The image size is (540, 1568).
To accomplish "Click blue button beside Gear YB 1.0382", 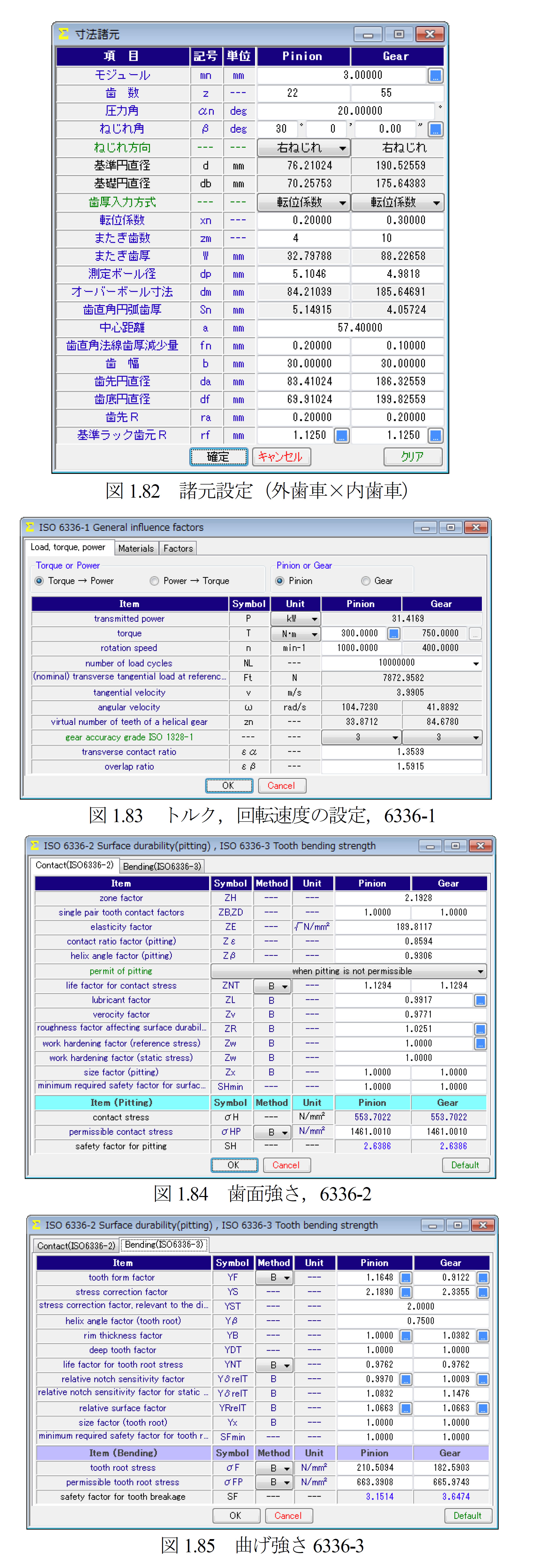I will tap(483, 1335).
